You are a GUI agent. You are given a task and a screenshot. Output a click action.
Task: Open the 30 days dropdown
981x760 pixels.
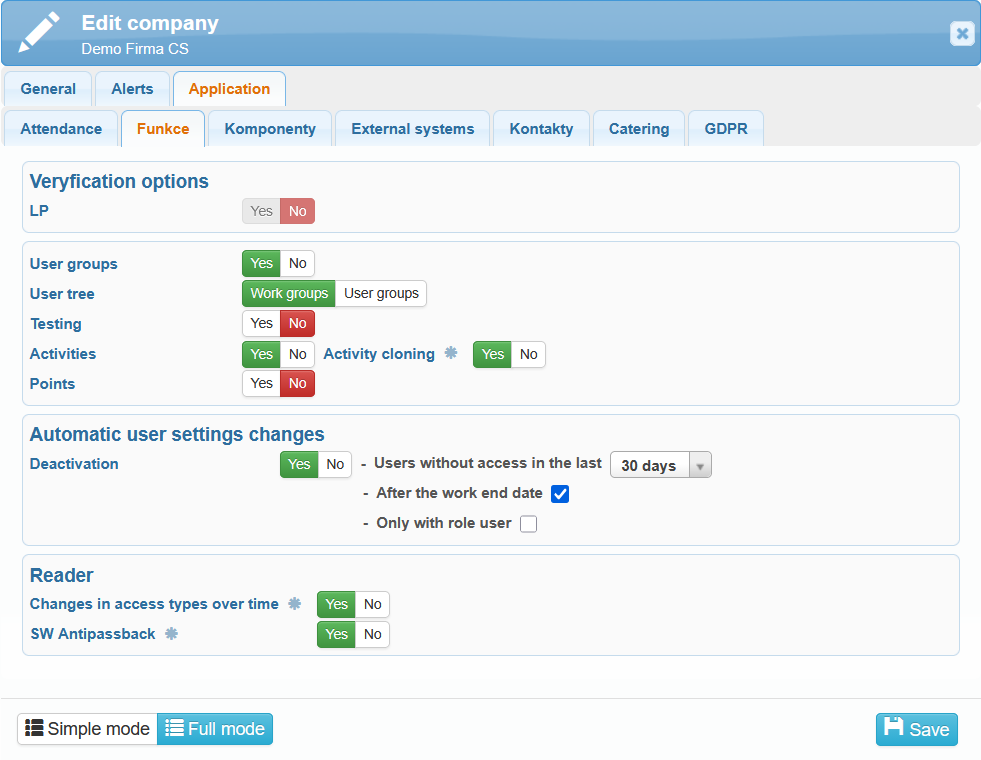point(660,465)
